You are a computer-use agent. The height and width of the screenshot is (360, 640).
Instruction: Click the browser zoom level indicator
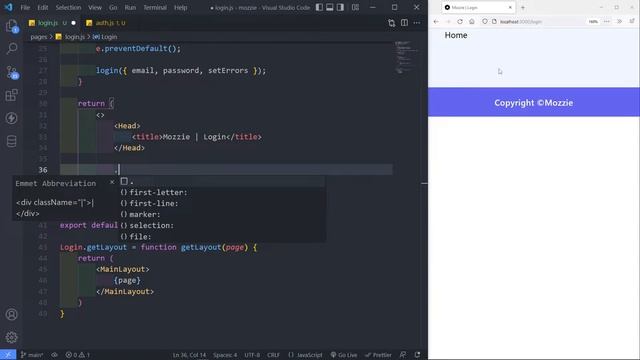pos(593,21)
